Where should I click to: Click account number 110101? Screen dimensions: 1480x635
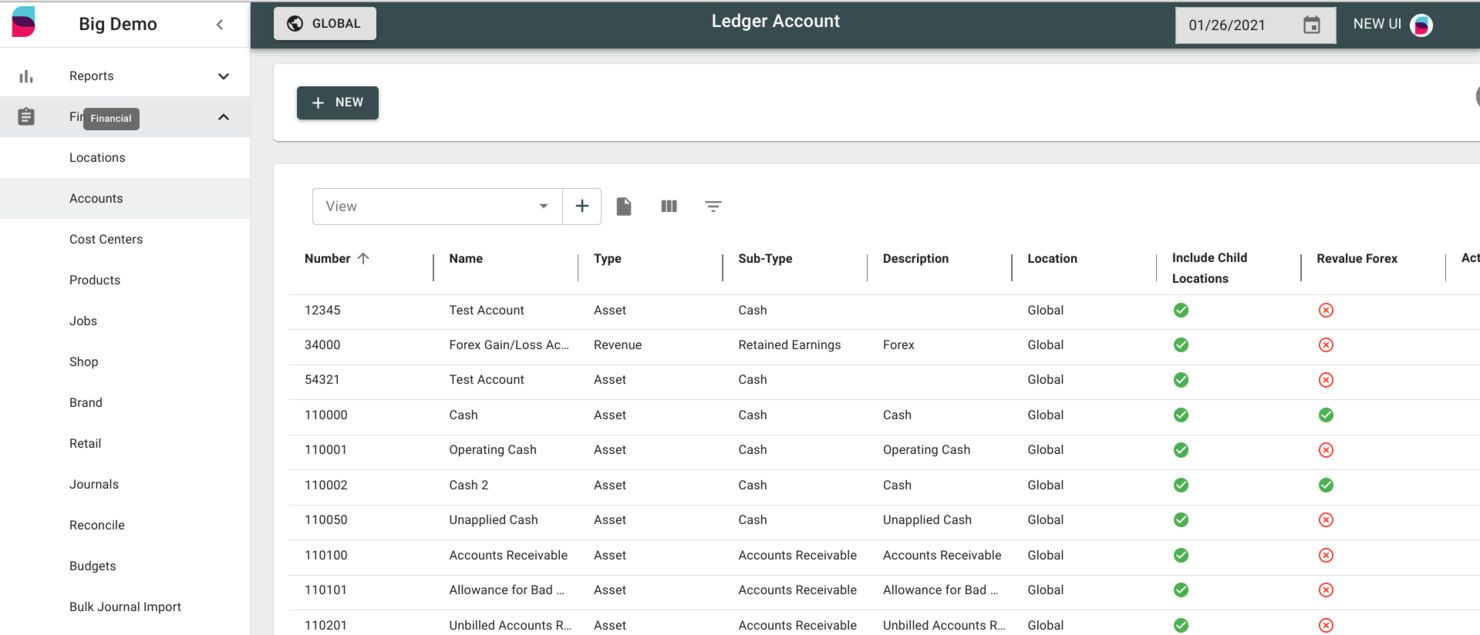(x=326, y=590)
